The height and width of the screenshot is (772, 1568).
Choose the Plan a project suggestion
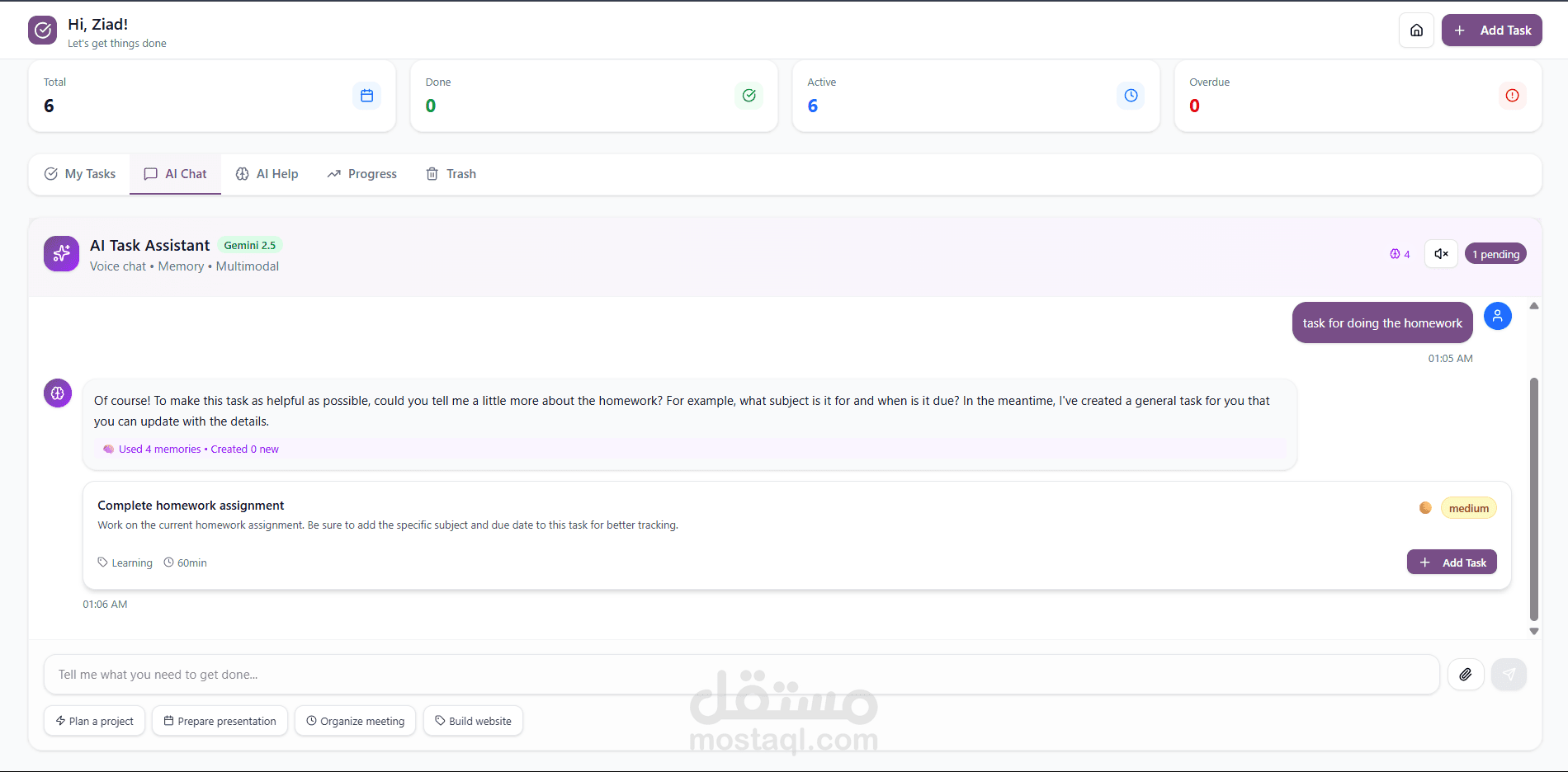95,721
